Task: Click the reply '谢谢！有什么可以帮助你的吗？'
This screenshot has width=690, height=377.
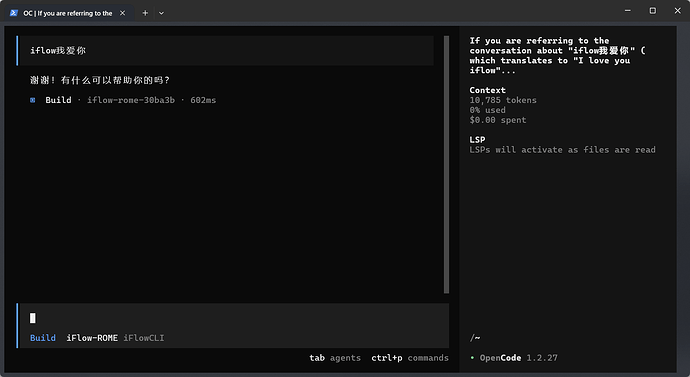Action: tap(99, 80)
